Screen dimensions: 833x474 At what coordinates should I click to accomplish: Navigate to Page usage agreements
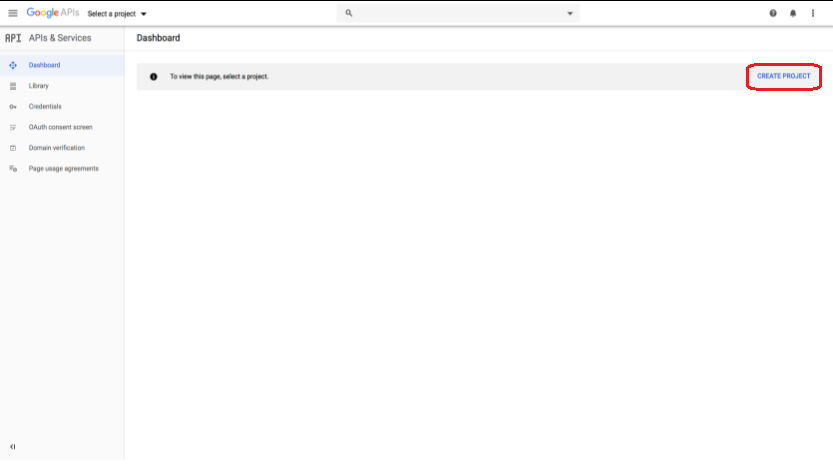(x=63, y=168)
